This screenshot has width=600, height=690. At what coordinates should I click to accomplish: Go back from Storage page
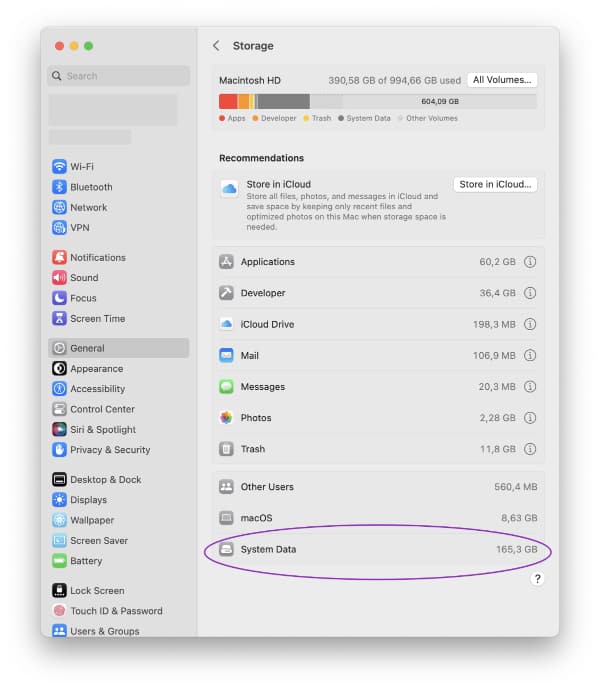pos(216,46)
